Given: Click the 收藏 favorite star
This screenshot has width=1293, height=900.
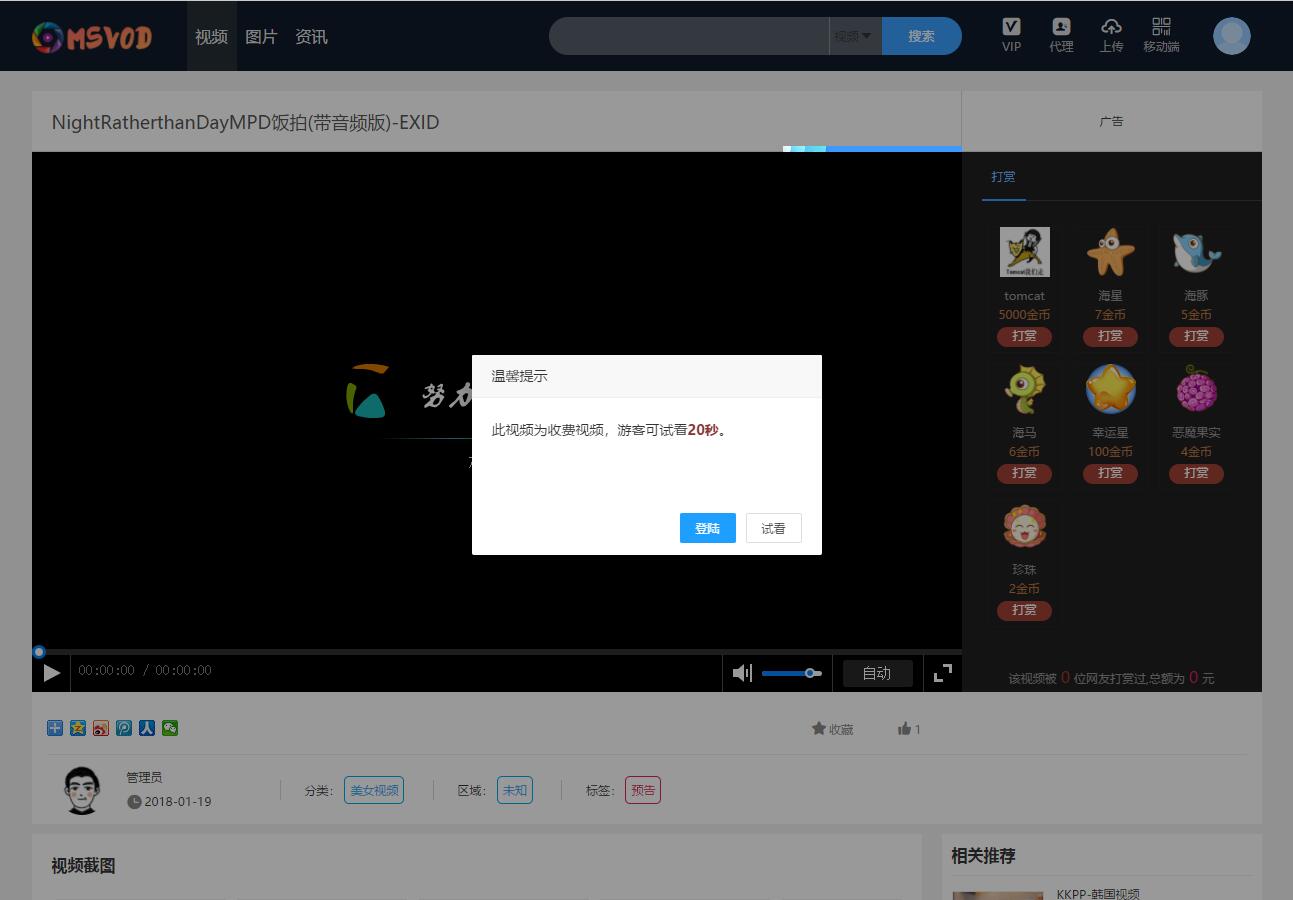Looking at the screenshot, I should pos(832,729).
